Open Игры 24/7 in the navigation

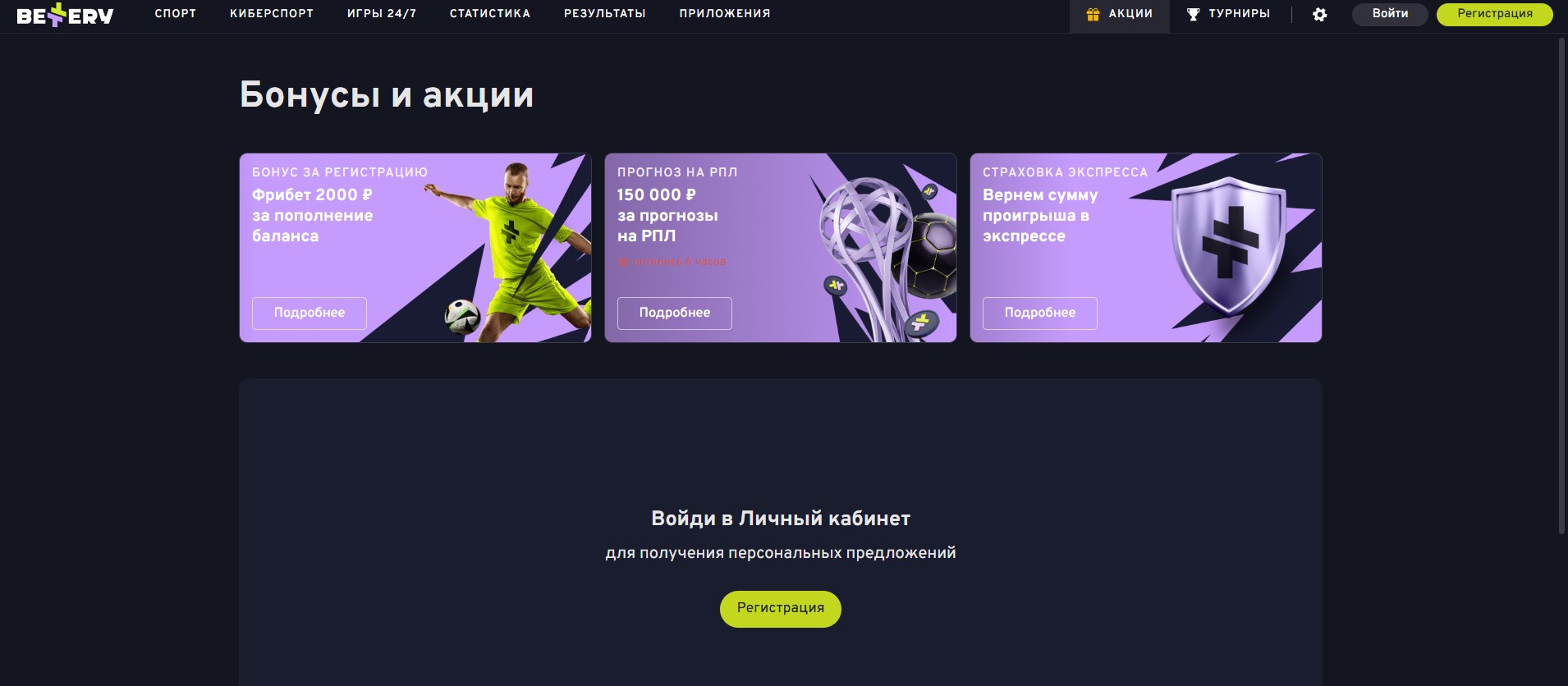382,14
